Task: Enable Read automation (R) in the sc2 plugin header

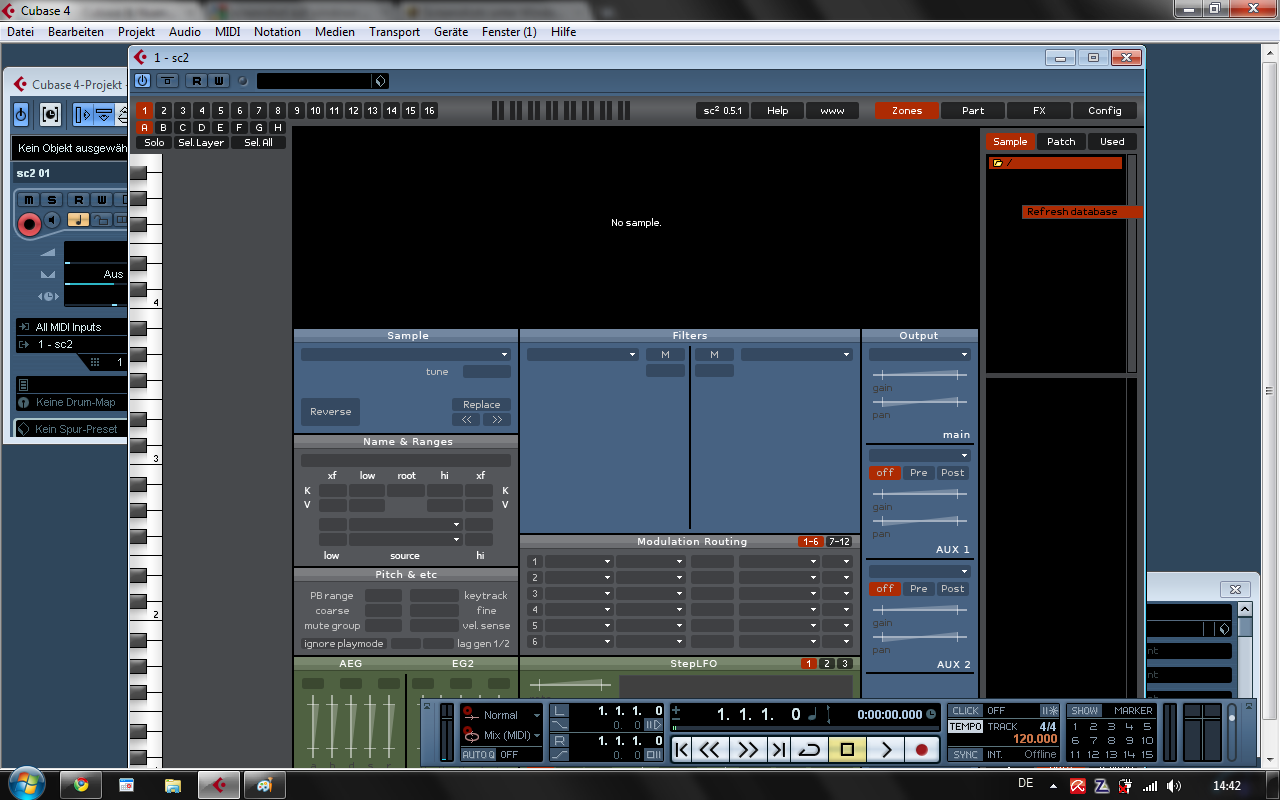Action: tap(196, 81)
